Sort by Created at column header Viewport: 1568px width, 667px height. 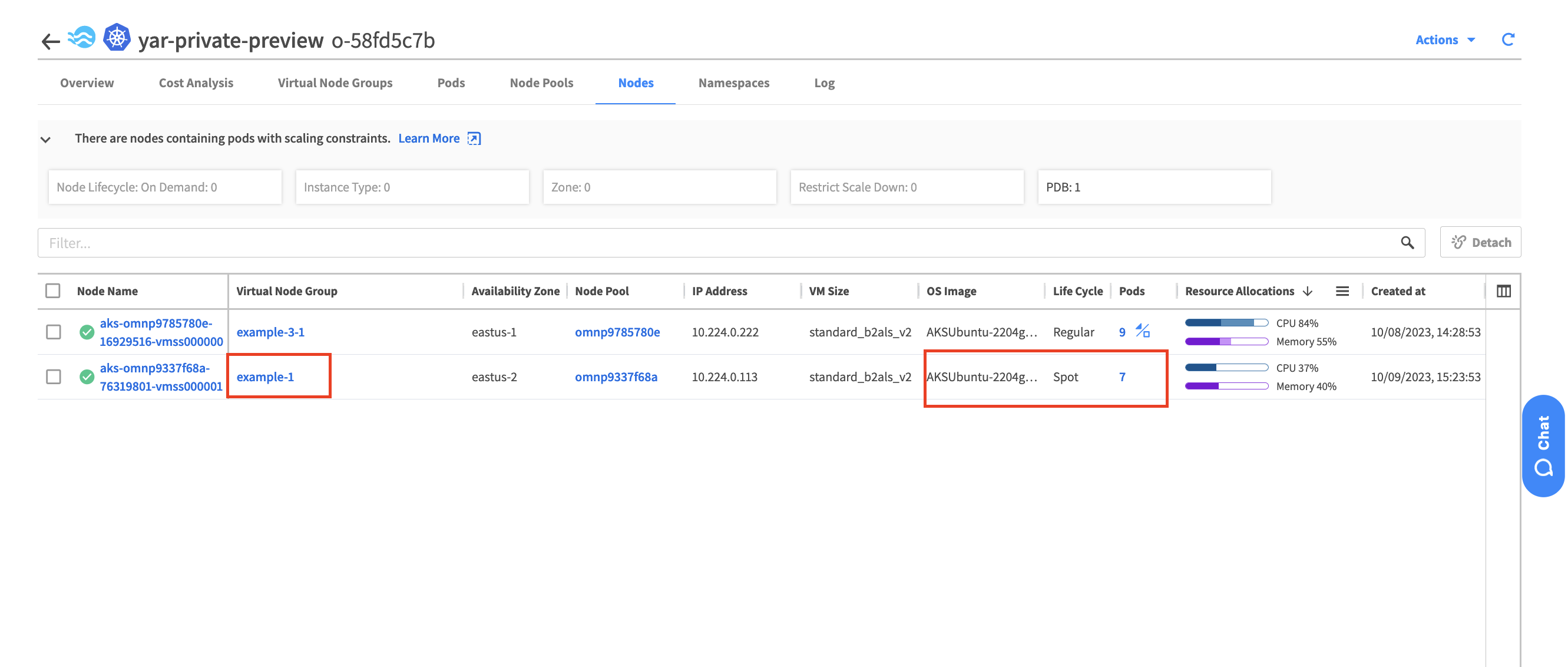click(x=1398, y=291)
